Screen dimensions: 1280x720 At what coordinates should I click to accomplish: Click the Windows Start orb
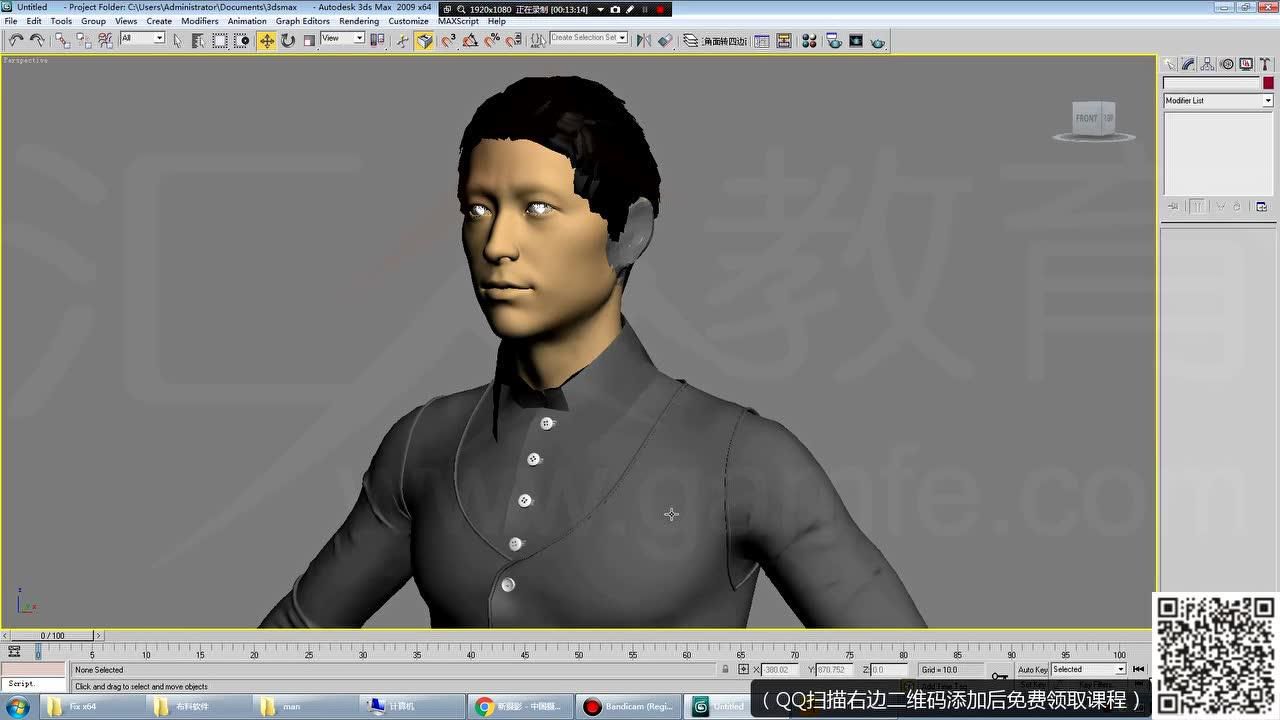(17, 706)
